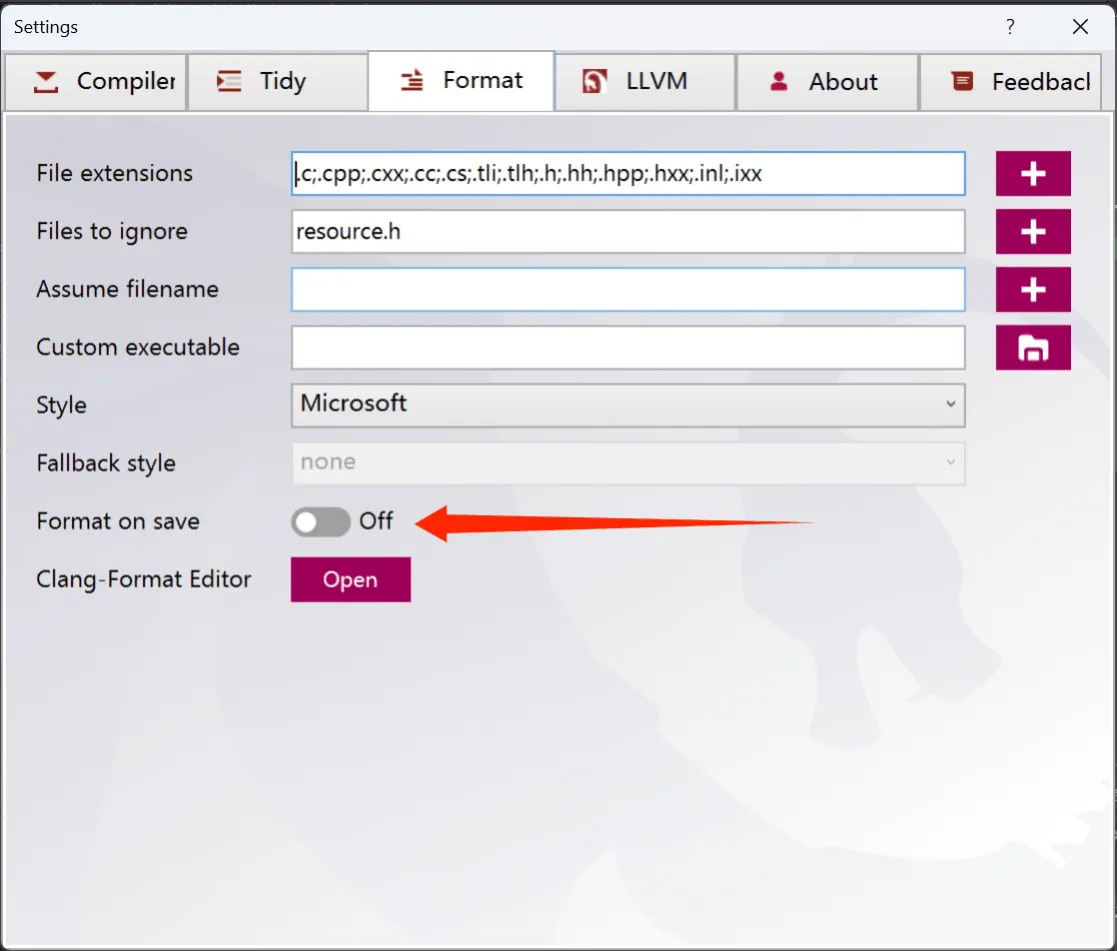The image size is (1117, 951).
Task: Click the LLVM tab icon
Action: pyautogui.click(x=595, y=82)
